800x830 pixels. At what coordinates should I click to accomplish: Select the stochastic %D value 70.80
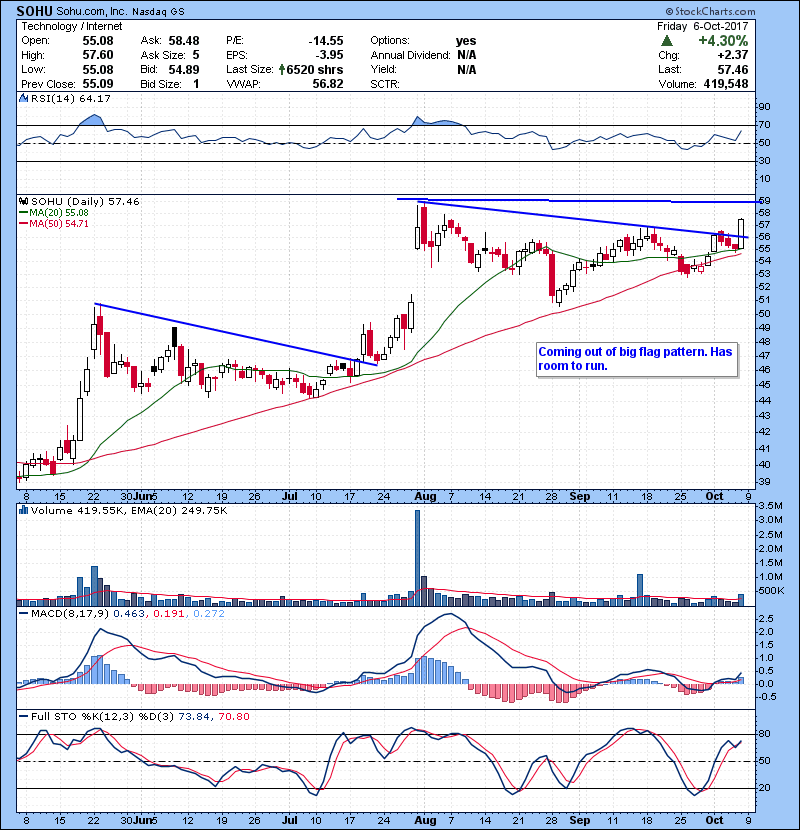tap(233, 717)
